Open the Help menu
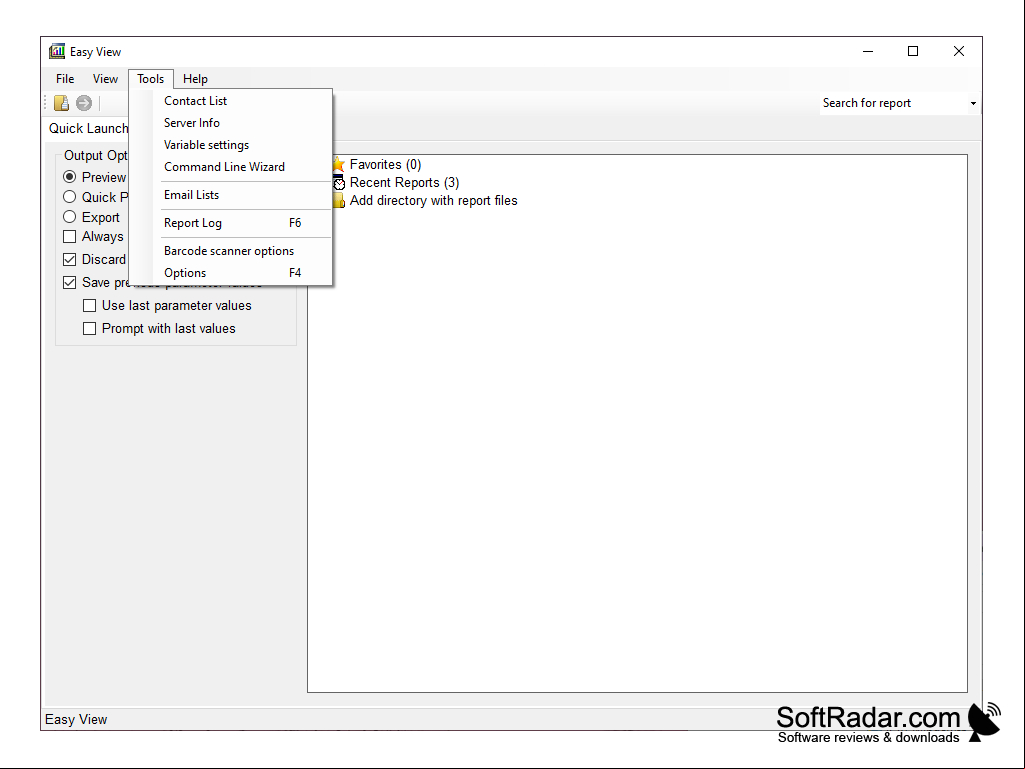The height and width of the screenshot is (769, 1025). tap(195, 78)
